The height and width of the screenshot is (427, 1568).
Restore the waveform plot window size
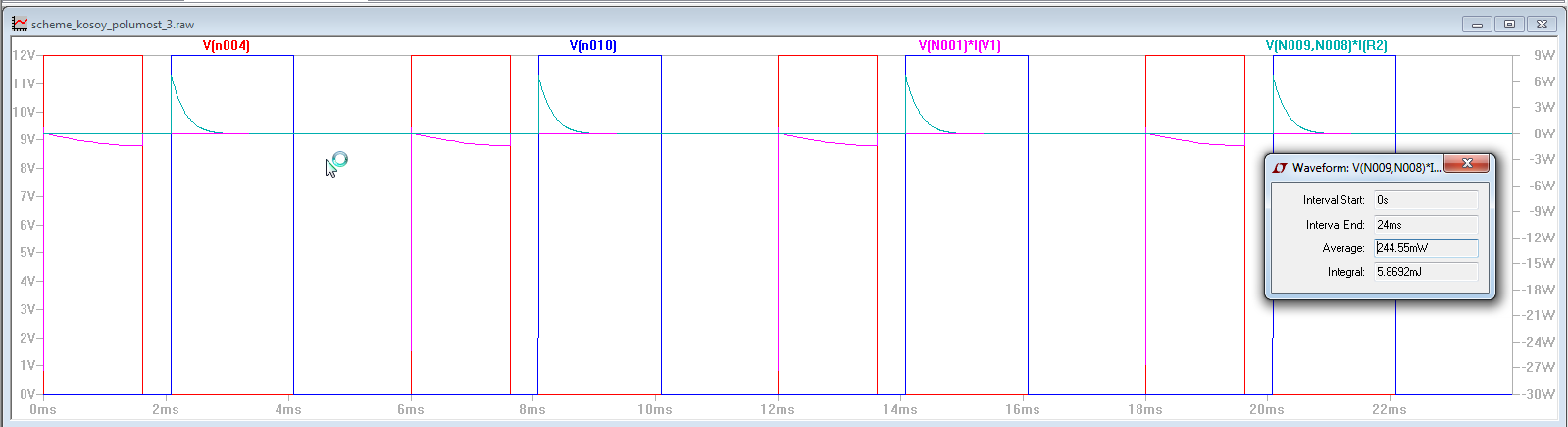click(1509, 25)
